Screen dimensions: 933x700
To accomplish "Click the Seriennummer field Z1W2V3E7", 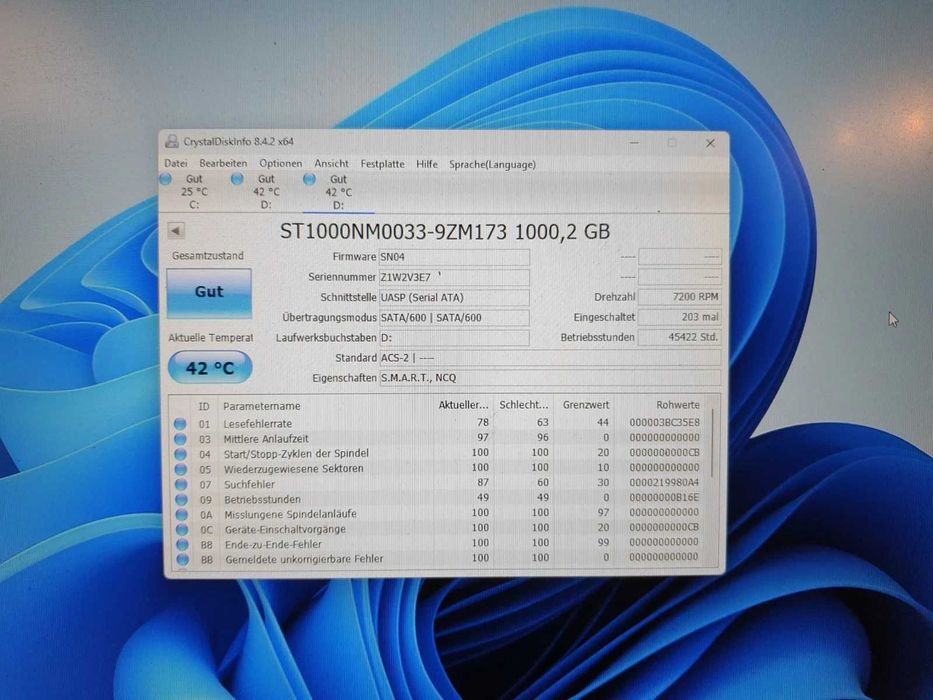I will point(454,277).
